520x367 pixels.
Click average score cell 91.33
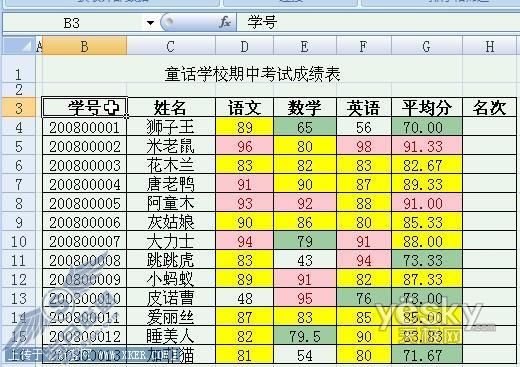tap(427, 146)
